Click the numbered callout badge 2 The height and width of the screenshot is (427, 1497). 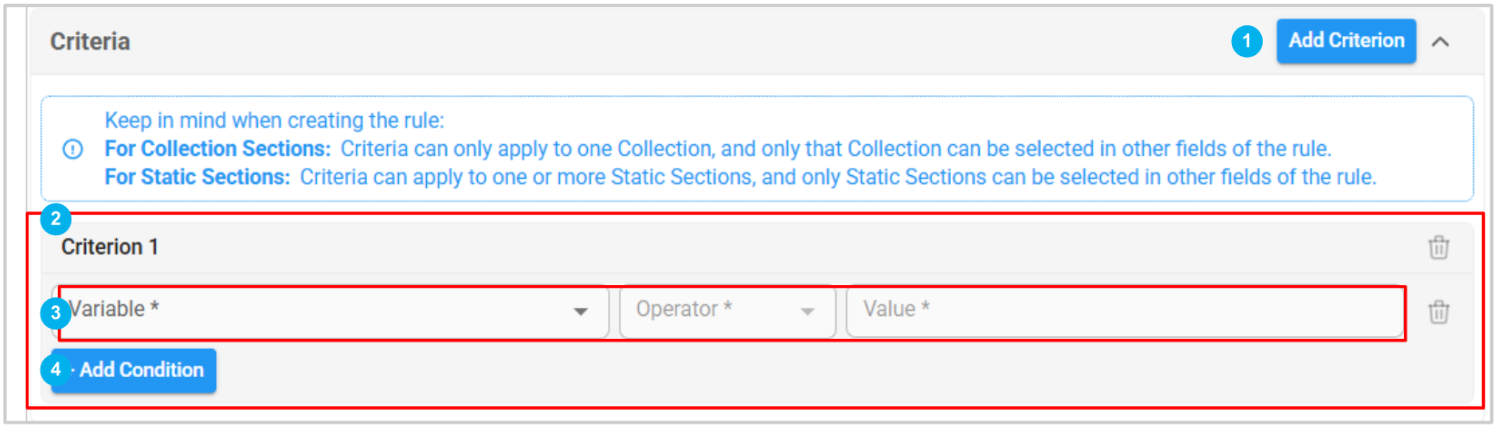tap(56, 219)
